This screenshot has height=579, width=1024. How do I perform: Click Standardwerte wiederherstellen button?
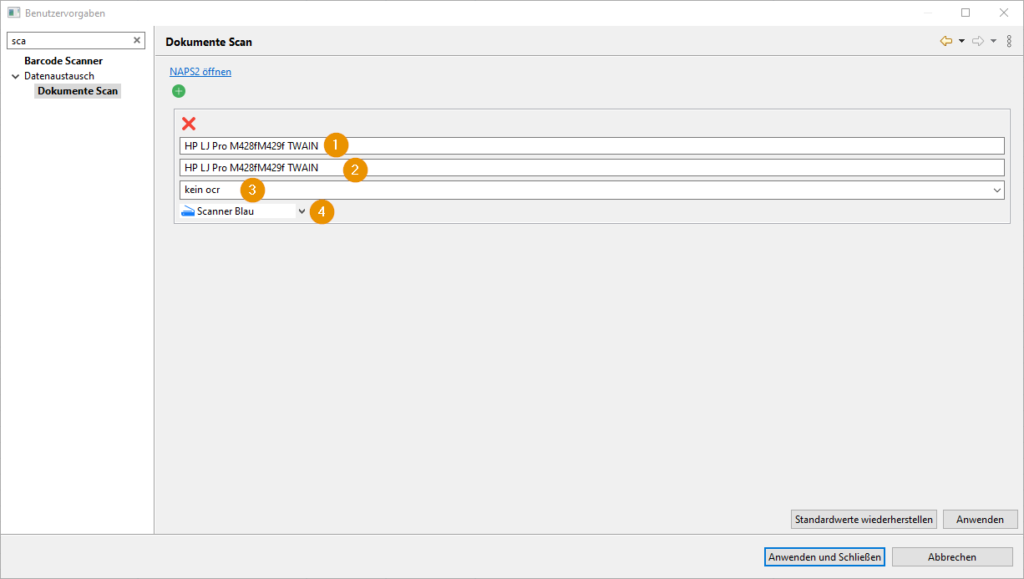pyautogui.click(x=863, y=520)
